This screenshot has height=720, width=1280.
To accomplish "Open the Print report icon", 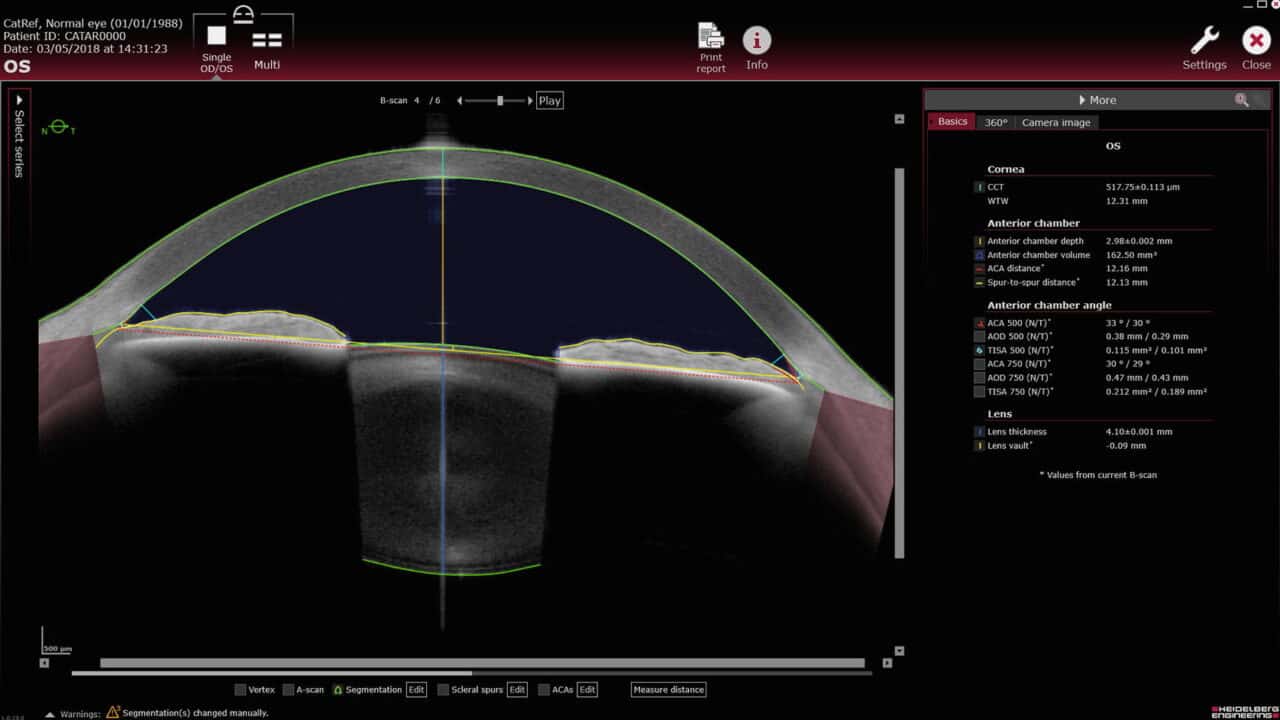I will click(x=711, y=37).
